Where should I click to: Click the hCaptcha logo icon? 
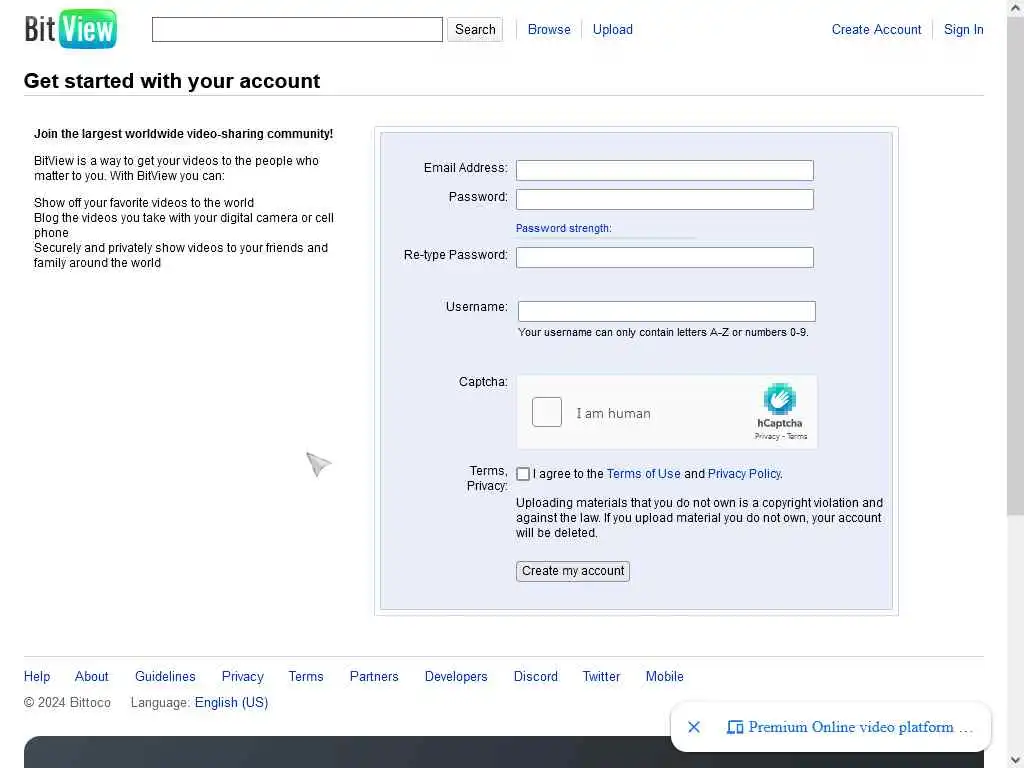779,399
